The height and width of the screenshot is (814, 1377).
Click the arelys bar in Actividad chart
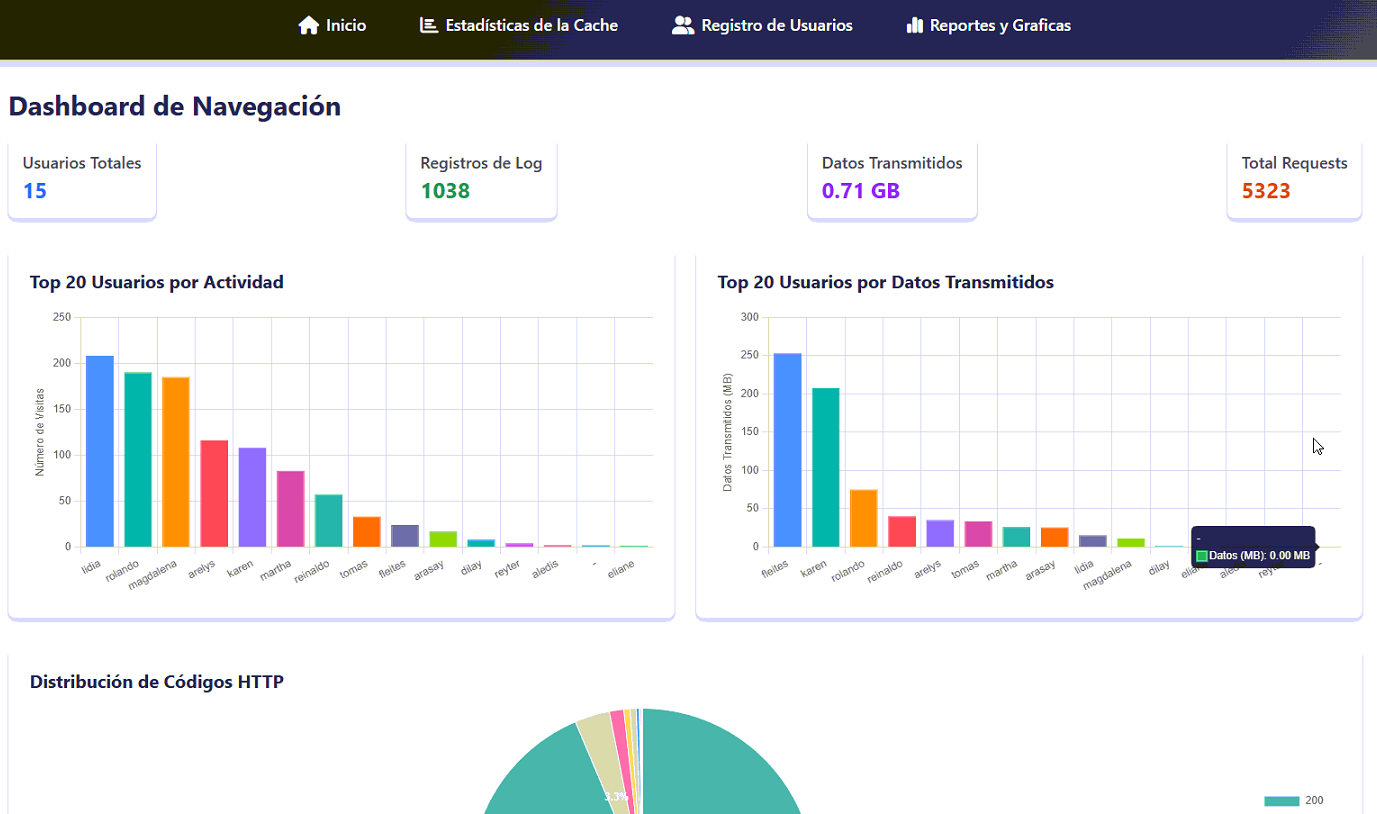pyautogui.click(x=214, y=494)
